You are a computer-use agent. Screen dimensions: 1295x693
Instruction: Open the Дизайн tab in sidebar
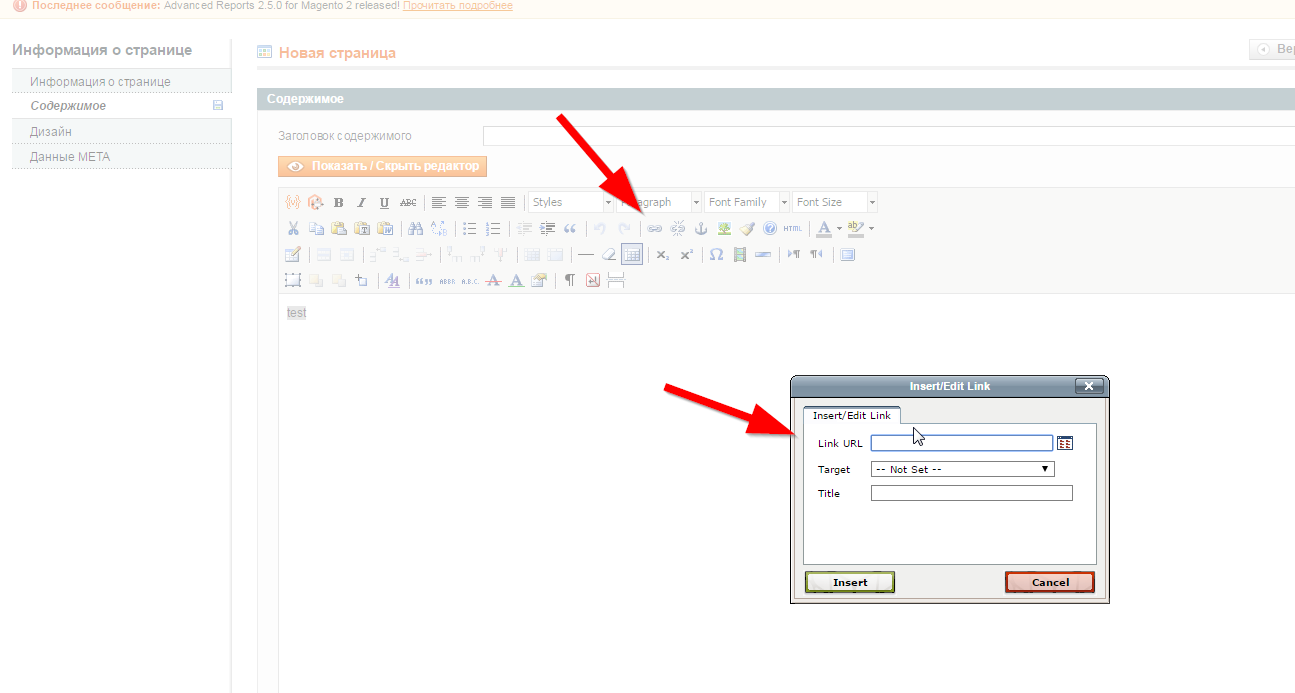pos(51,132)
